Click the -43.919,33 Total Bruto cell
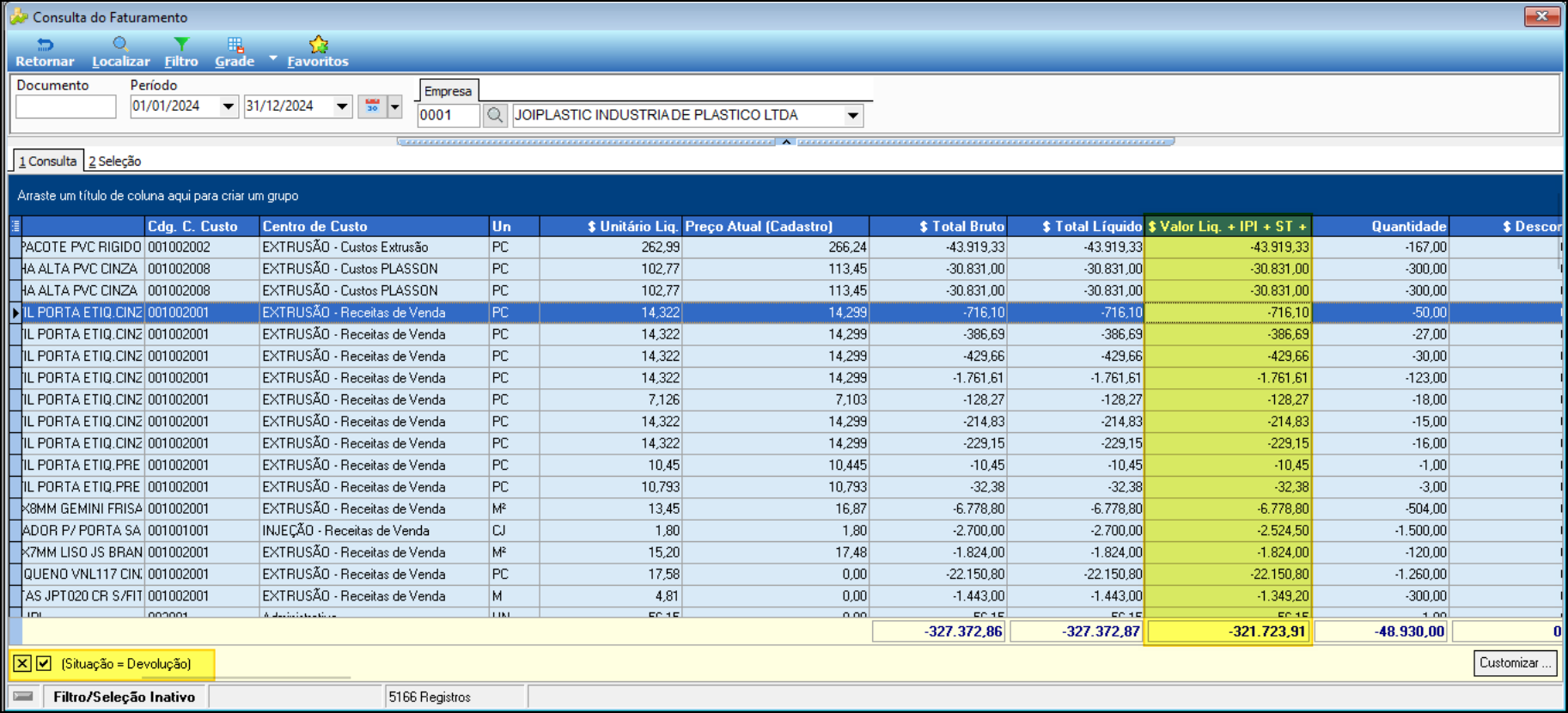This screenshot has width=1568, height=713. (x=938, y=247)
